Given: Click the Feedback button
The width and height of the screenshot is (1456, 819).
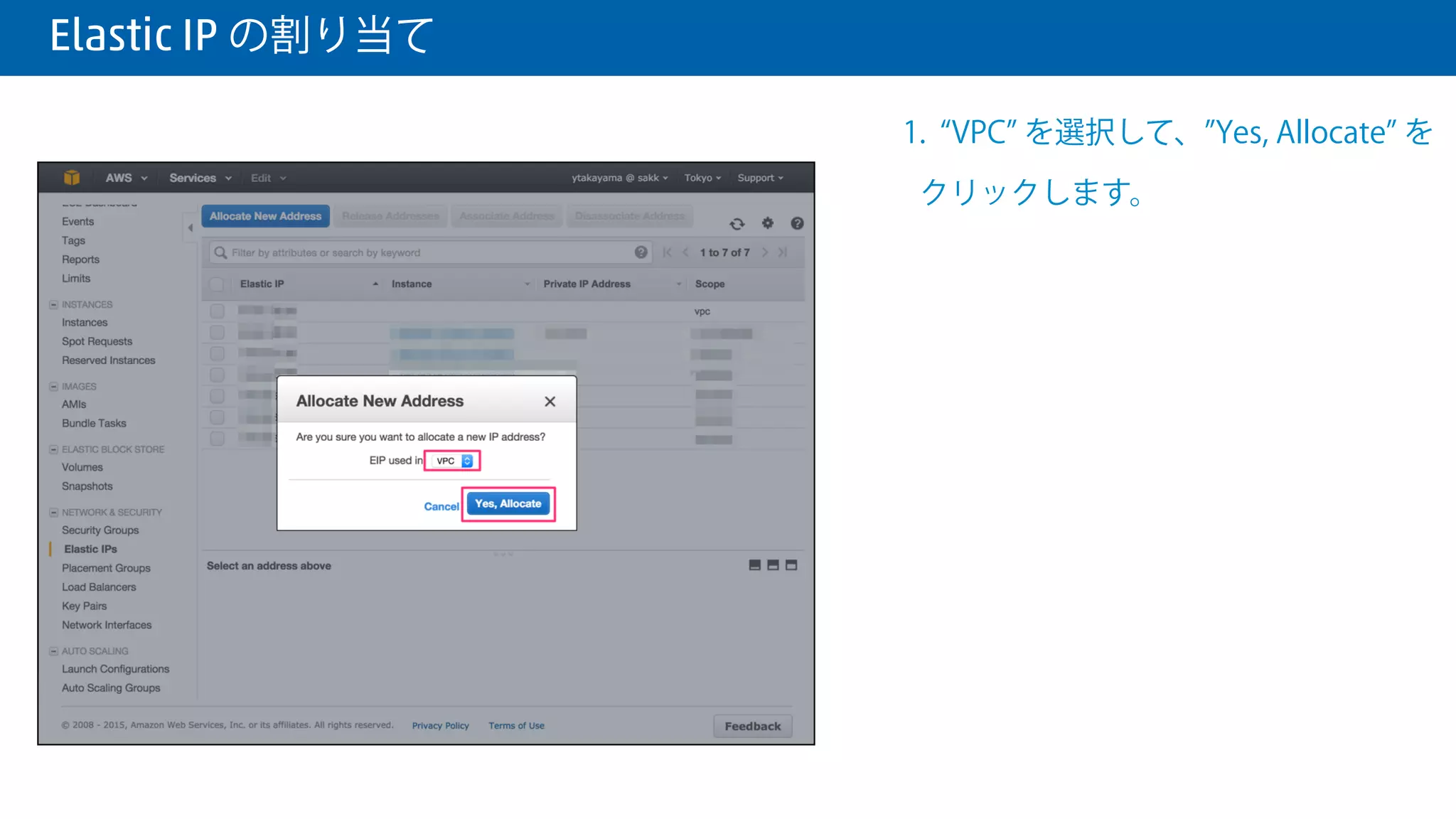Looking at the screenshot, I should click(x=753, y=726).
